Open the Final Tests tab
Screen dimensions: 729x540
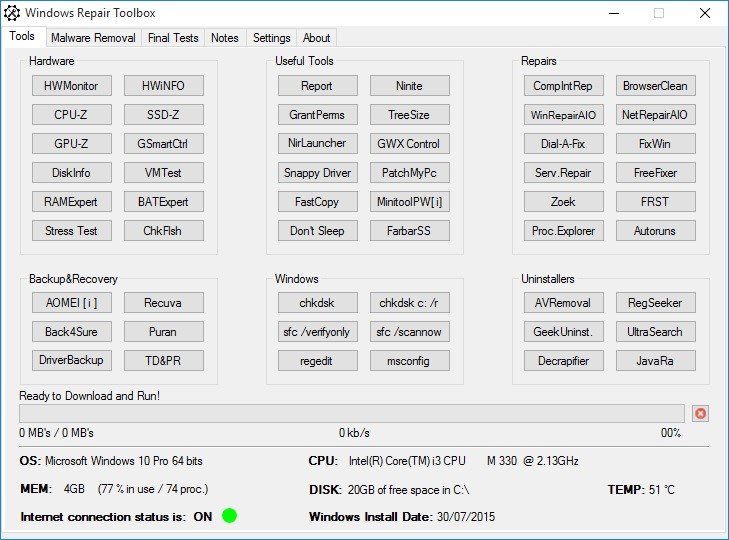coord(173,38)
